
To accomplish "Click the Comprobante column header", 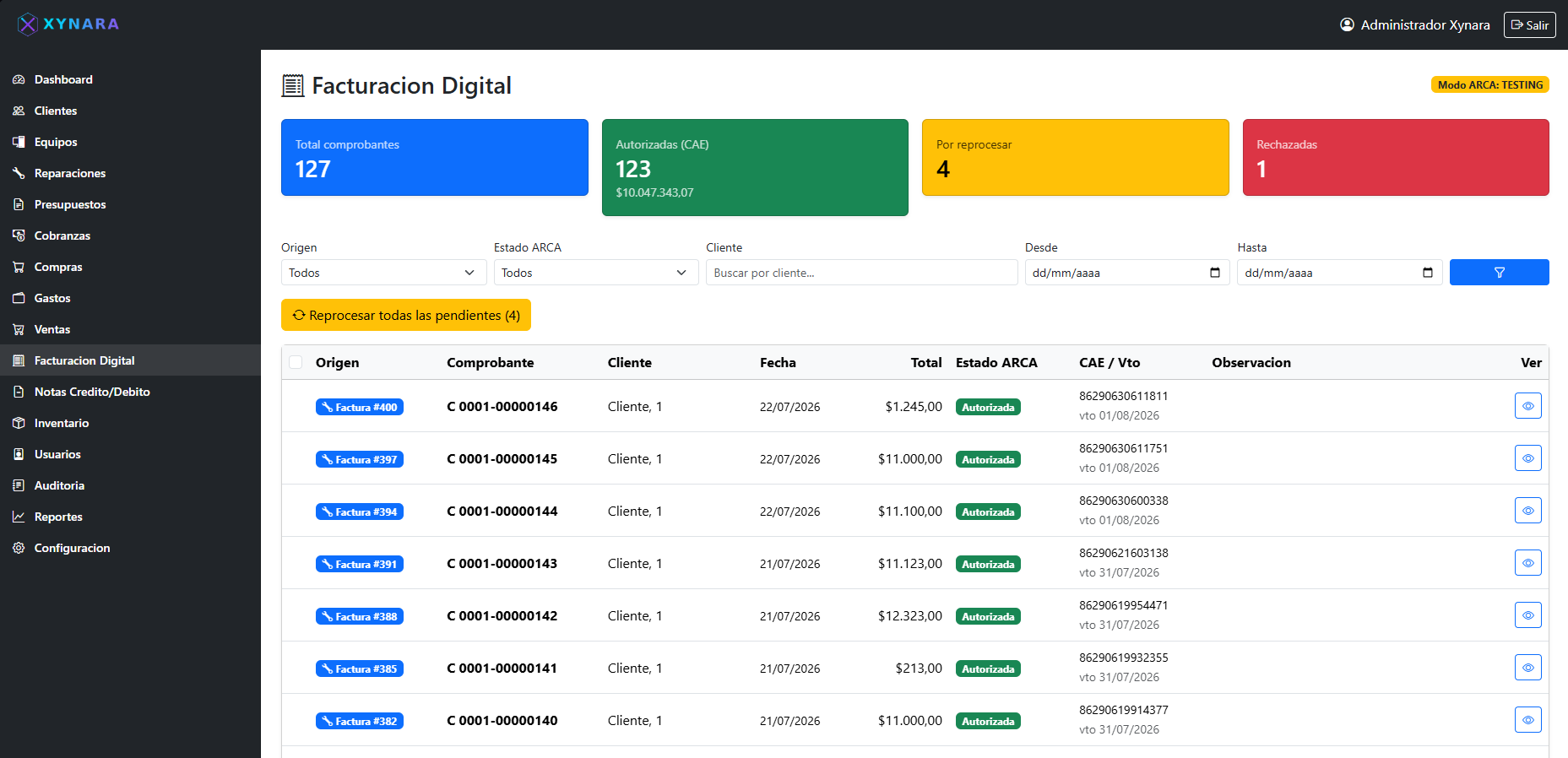I will [x=491, y=362].
